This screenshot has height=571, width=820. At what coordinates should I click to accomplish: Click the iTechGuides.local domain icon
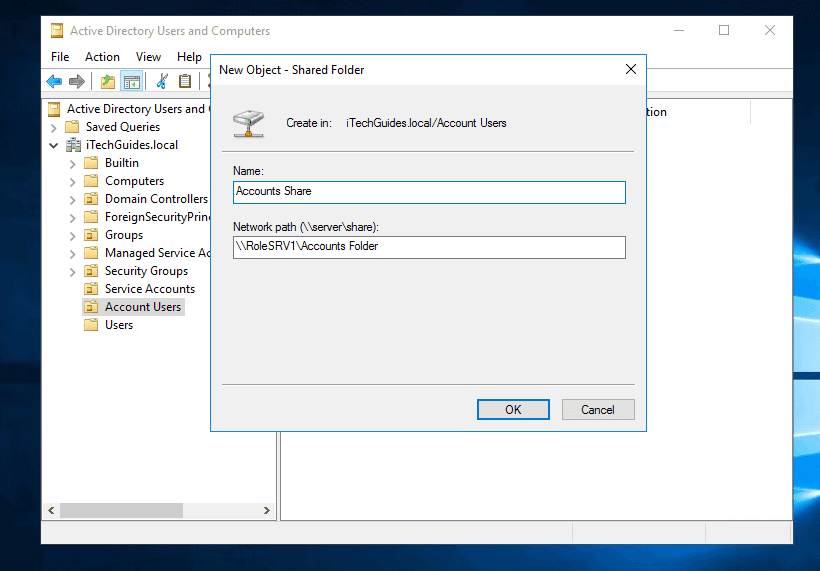73,145
